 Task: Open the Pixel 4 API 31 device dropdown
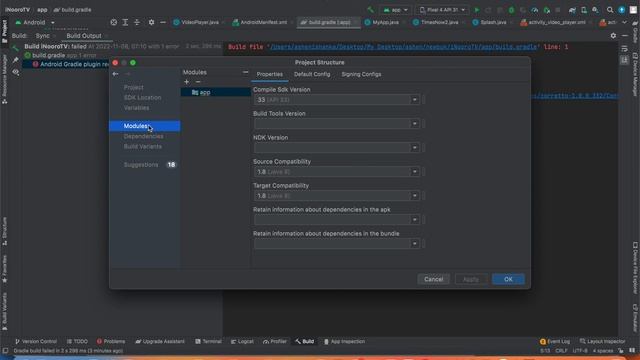point(442,10)
